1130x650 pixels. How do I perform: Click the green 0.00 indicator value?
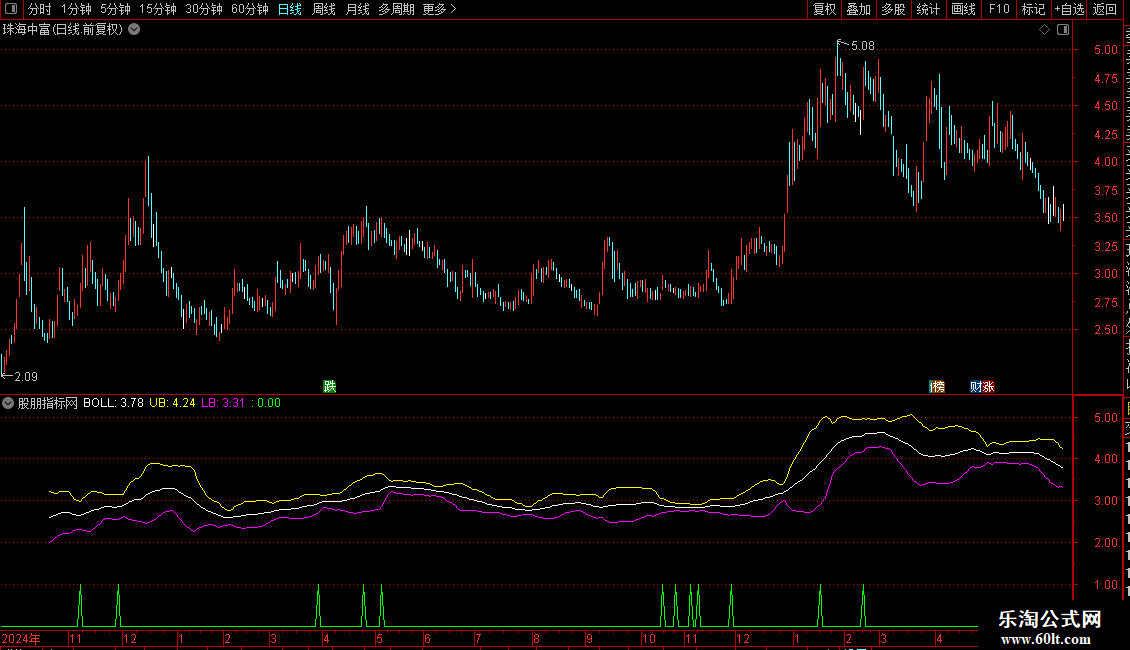(x=269, y=404)
